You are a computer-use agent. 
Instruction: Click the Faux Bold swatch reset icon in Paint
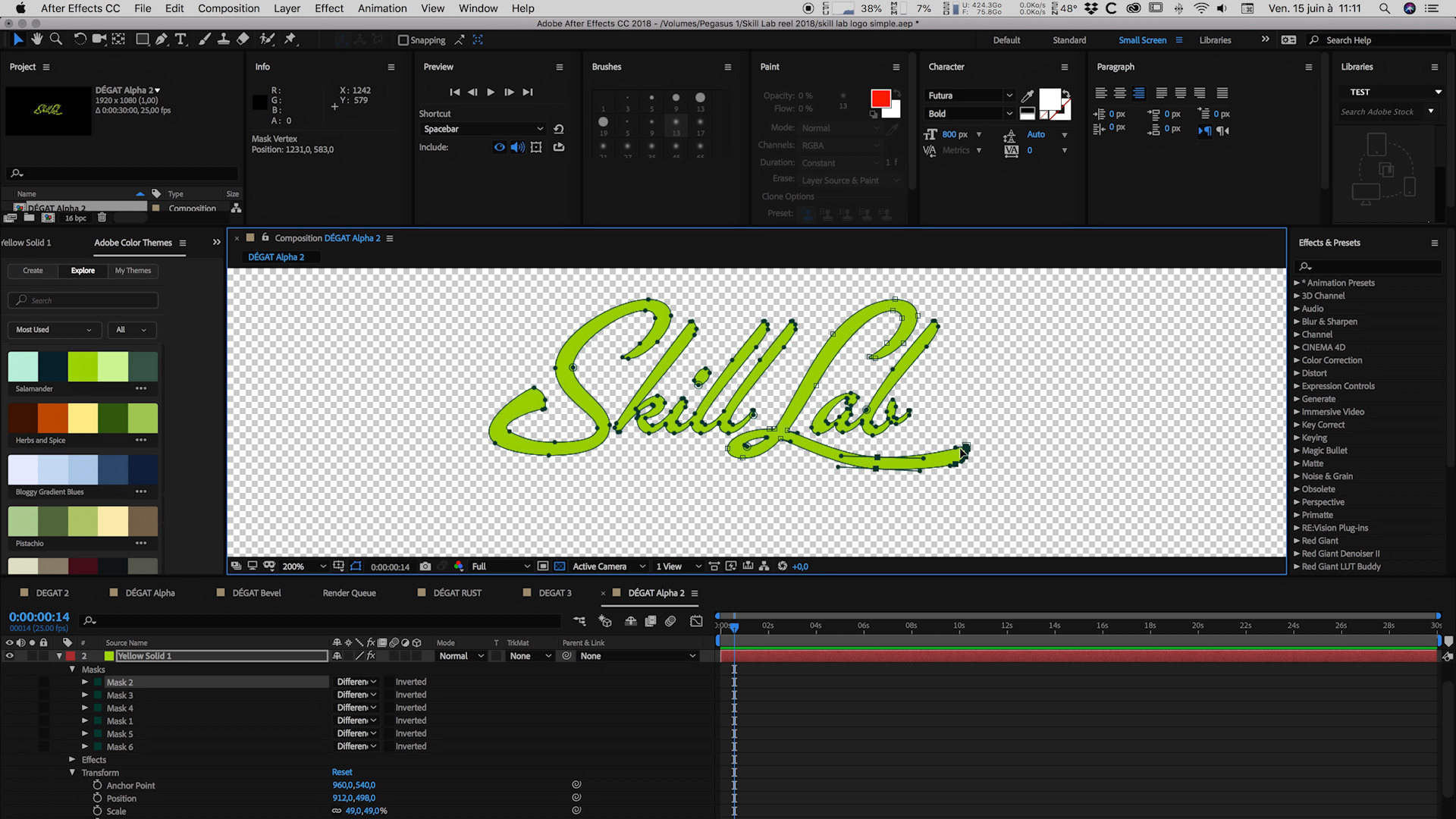pos(874,114)
